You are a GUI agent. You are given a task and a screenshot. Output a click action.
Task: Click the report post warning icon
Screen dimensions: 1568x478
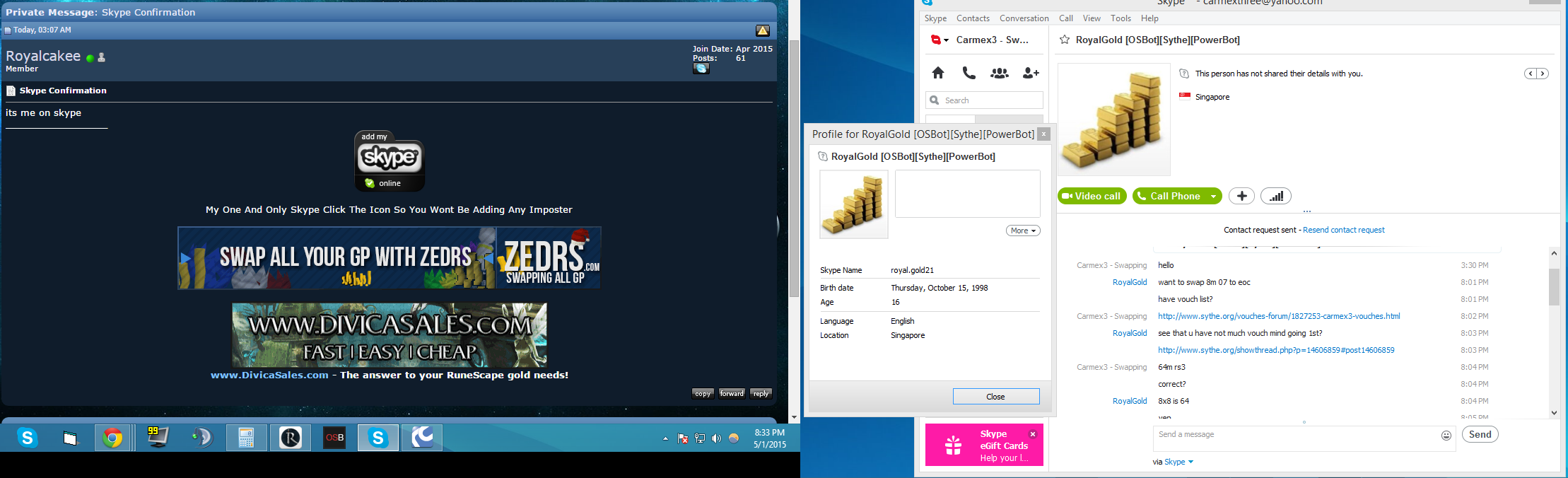763,30
